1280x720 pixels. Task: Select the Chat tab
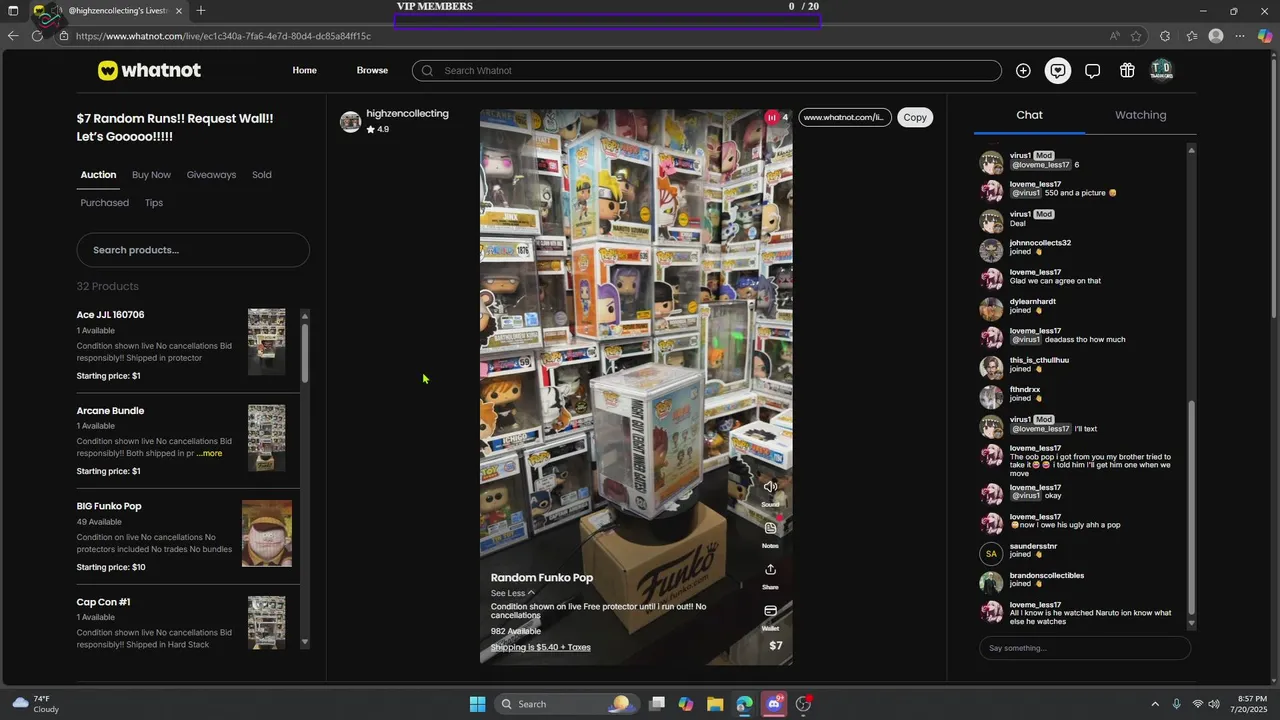pyautogui.click(x=1029, y=115)
